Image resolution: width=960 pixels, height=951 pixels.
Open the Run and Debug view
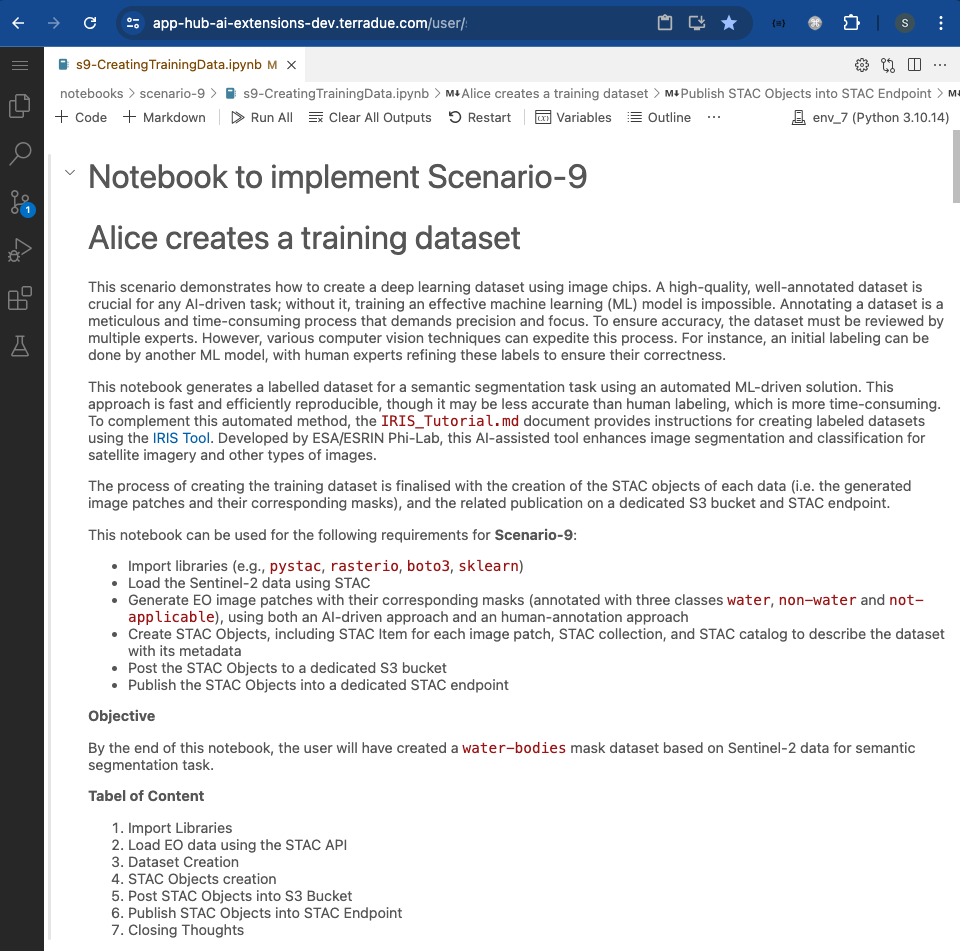tap(20, 250)
